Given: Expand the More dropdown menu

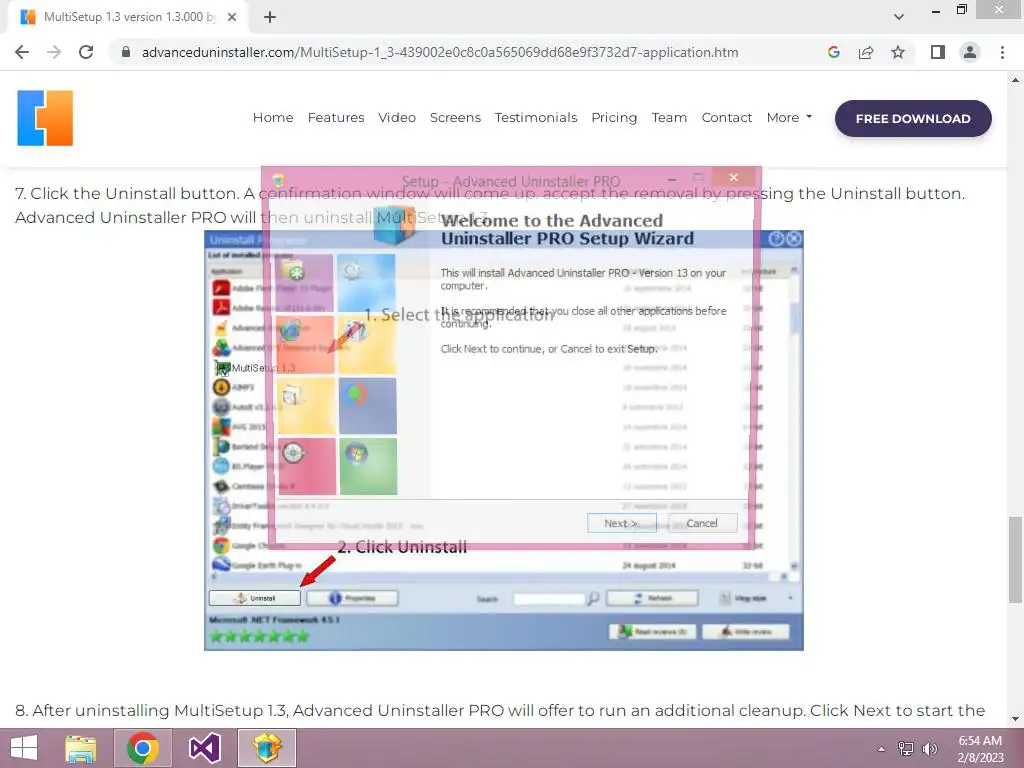Looking at the screenshot, I should 789,118.
